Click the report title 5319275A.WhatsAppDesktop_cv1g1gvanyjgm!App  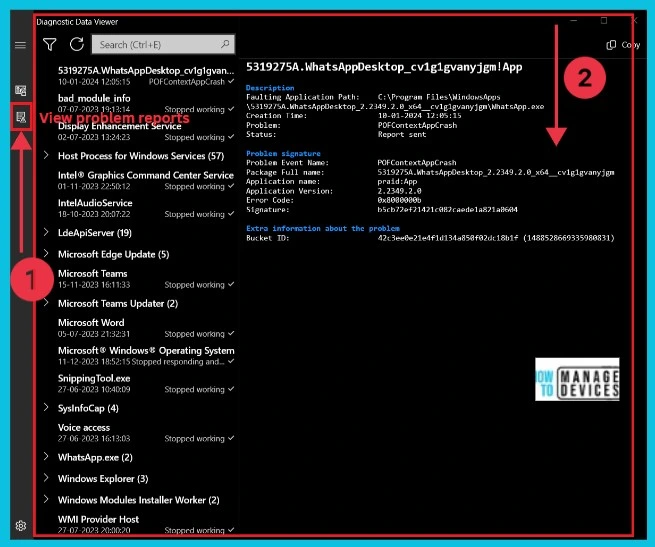tap(384, 67)
